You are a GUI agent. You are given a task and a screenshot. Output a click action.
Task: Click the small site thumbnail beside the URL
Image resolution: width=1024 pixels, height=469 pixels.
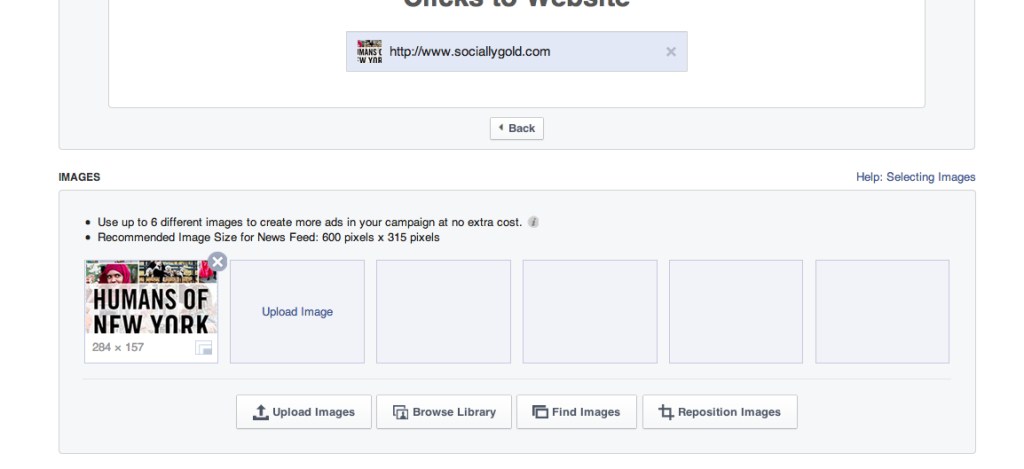tap(370, 52)
